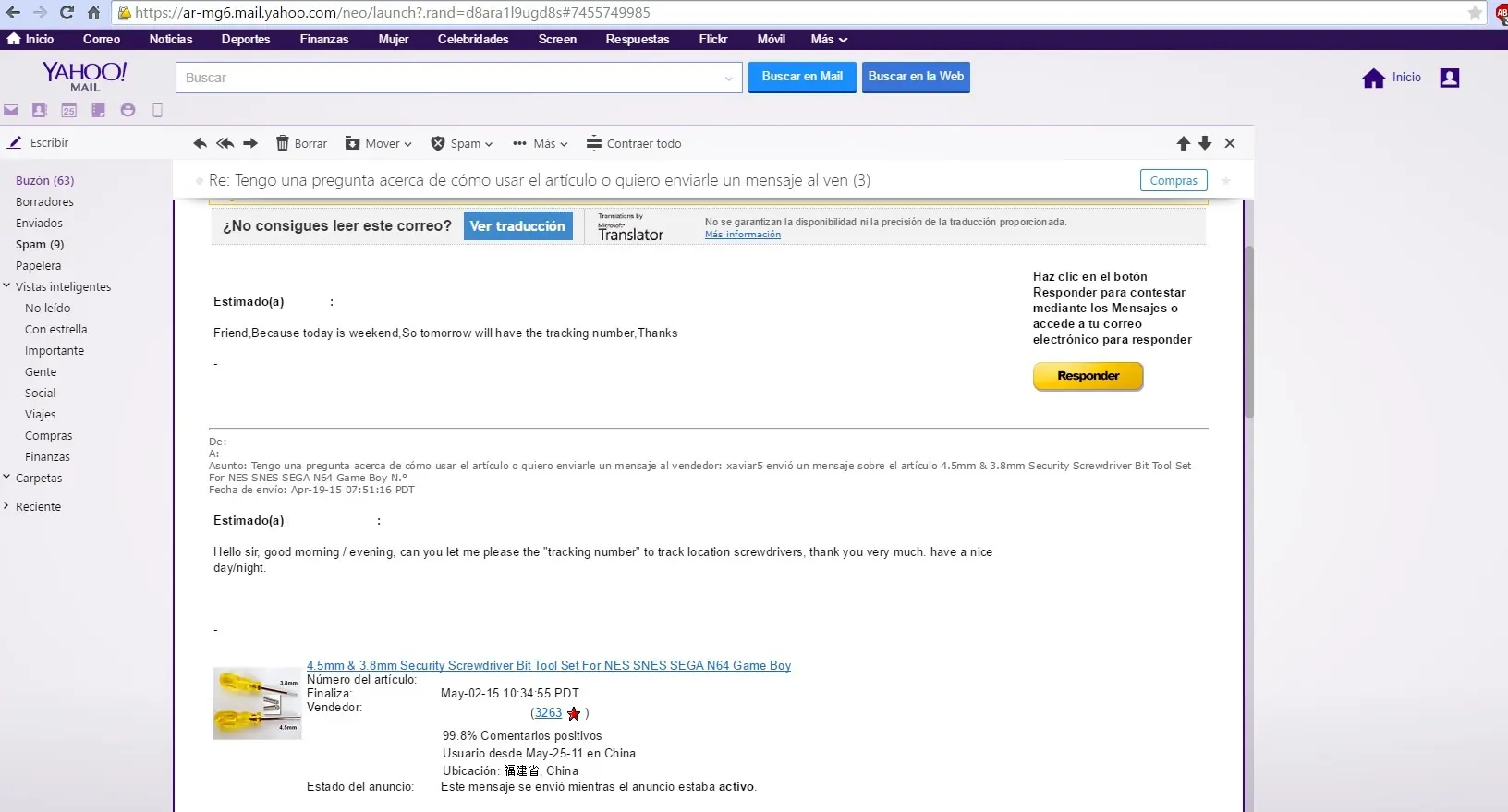Click the Inicio house icon beside the avatar
The image size is (1508, 812).
[1373, 78]
